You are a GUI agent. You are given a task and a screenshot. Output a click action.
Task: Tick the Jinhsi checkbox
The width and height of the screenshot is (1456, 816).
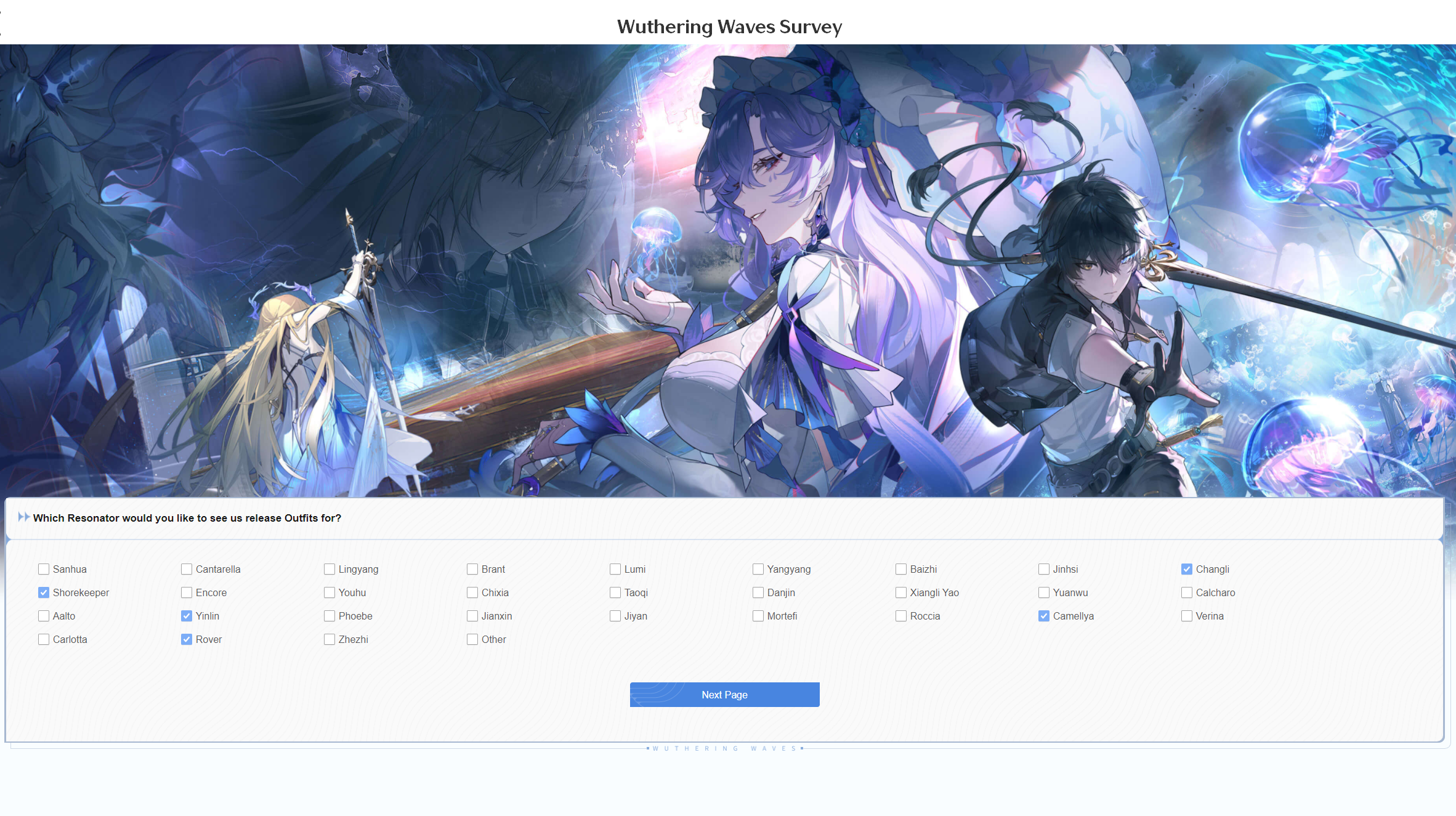(x=1044, y=569)
